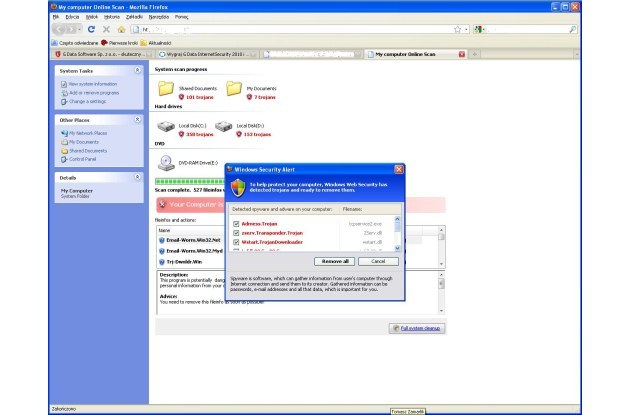This screenshot has width=625, height=415.
Task: Click the Change a settings link
Action: 88,102
